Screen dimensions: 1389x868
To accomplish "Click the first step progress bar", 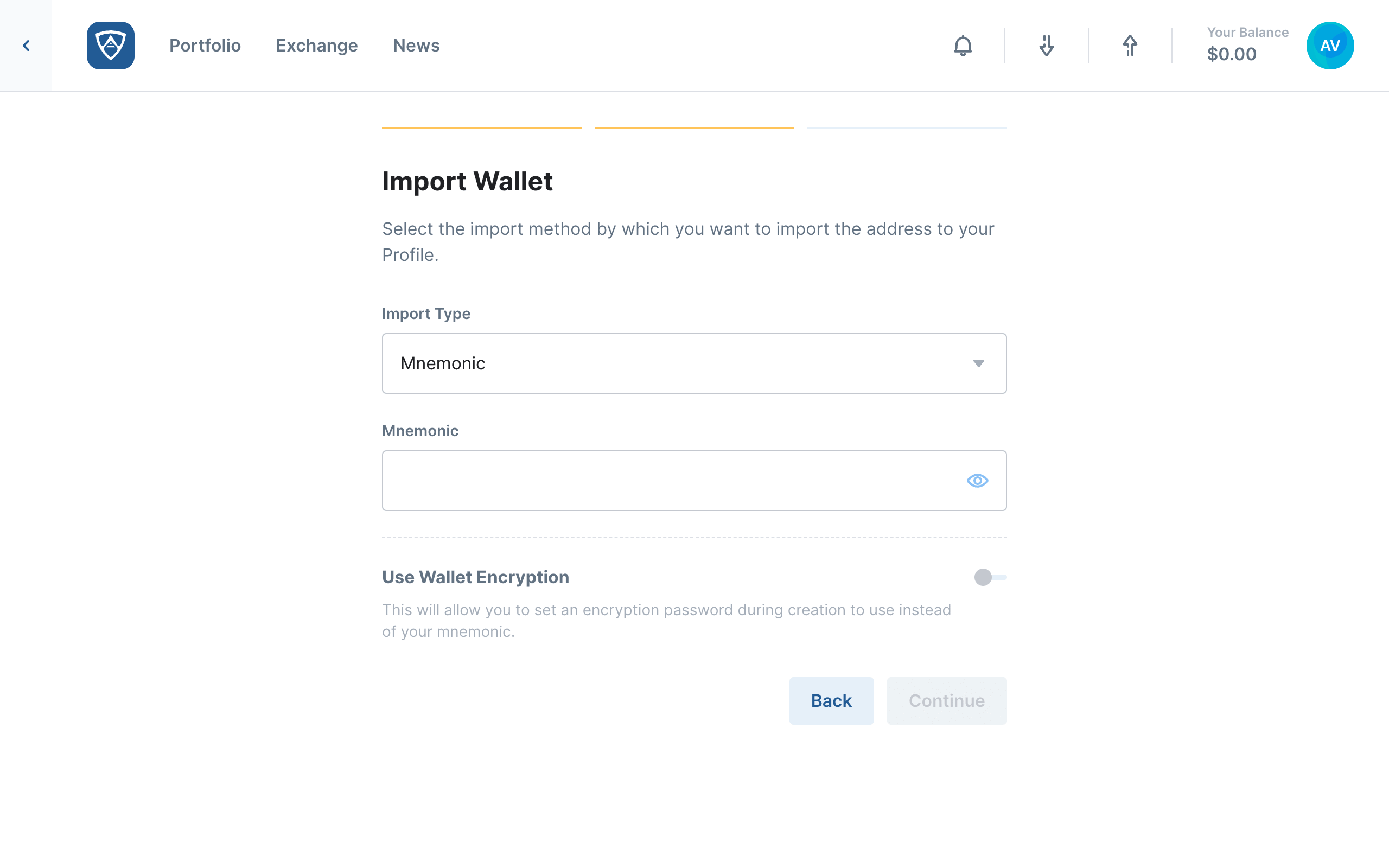I will point(482,128).
